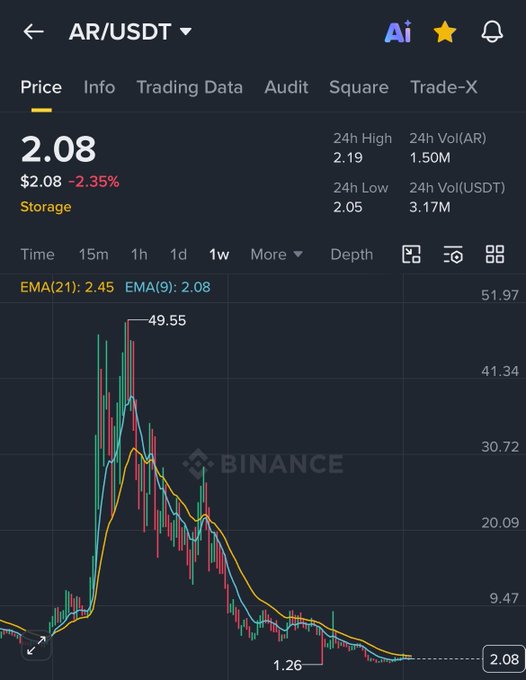Tap the Storage category tag
This screenshot has height=680, width=526.
pyautogui.click(x=46, y=207)
